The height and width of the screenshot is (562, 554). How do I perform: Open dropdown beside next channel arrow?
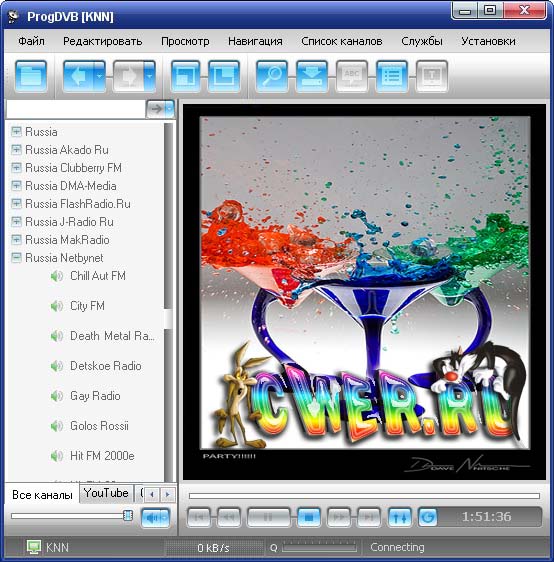click(150, 76)
